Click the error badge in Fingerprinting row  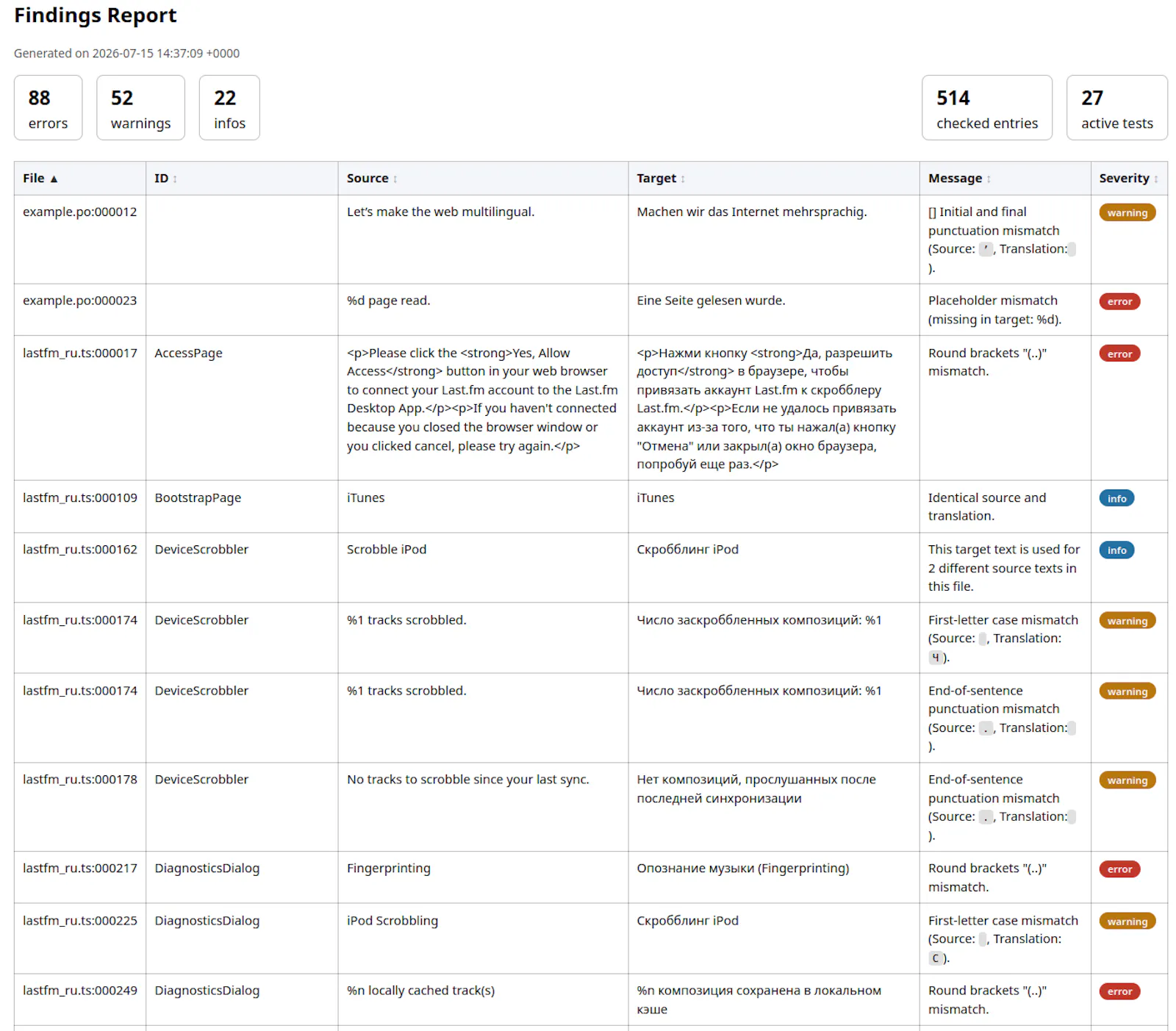pos(1119,869)
